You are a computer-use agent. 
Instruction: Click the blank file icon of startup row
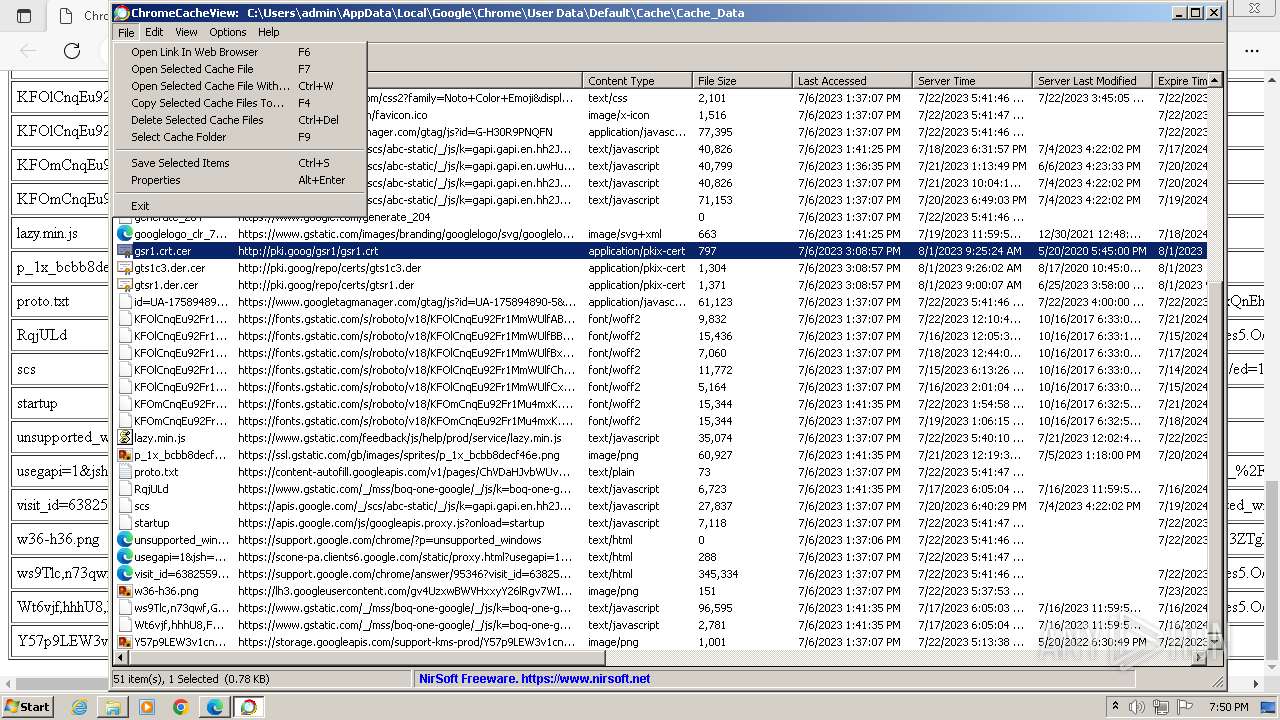pyautogui.click(x=125, y=523)
